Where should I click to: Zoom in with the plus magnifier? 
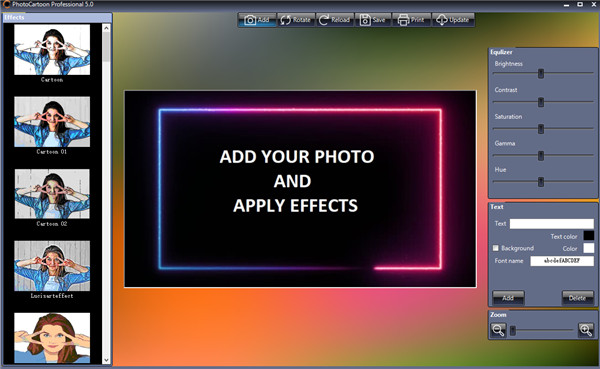[586, 330]
